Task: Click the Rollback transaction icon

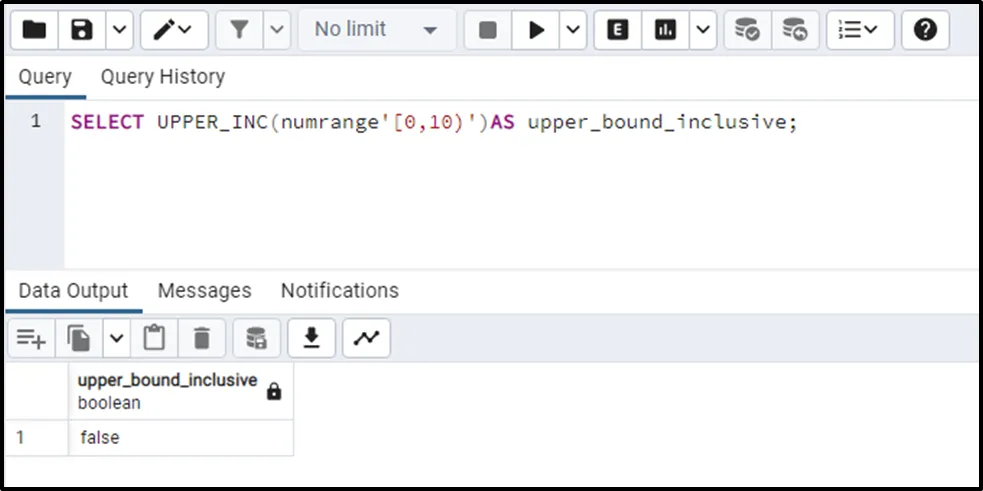Action: tap(795, 30)
